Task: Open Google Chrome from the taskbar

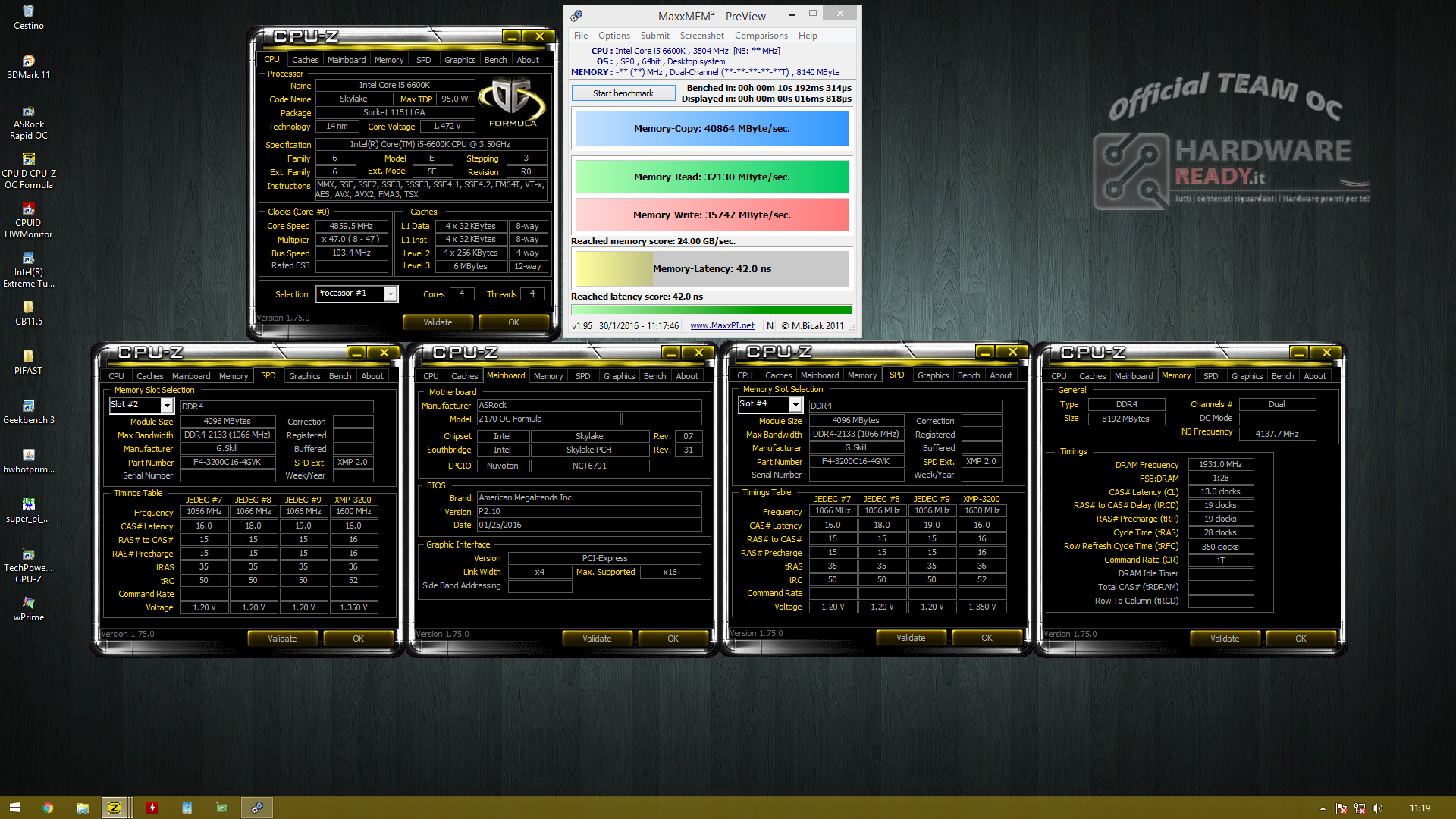Action: click(x=48, y=808)
